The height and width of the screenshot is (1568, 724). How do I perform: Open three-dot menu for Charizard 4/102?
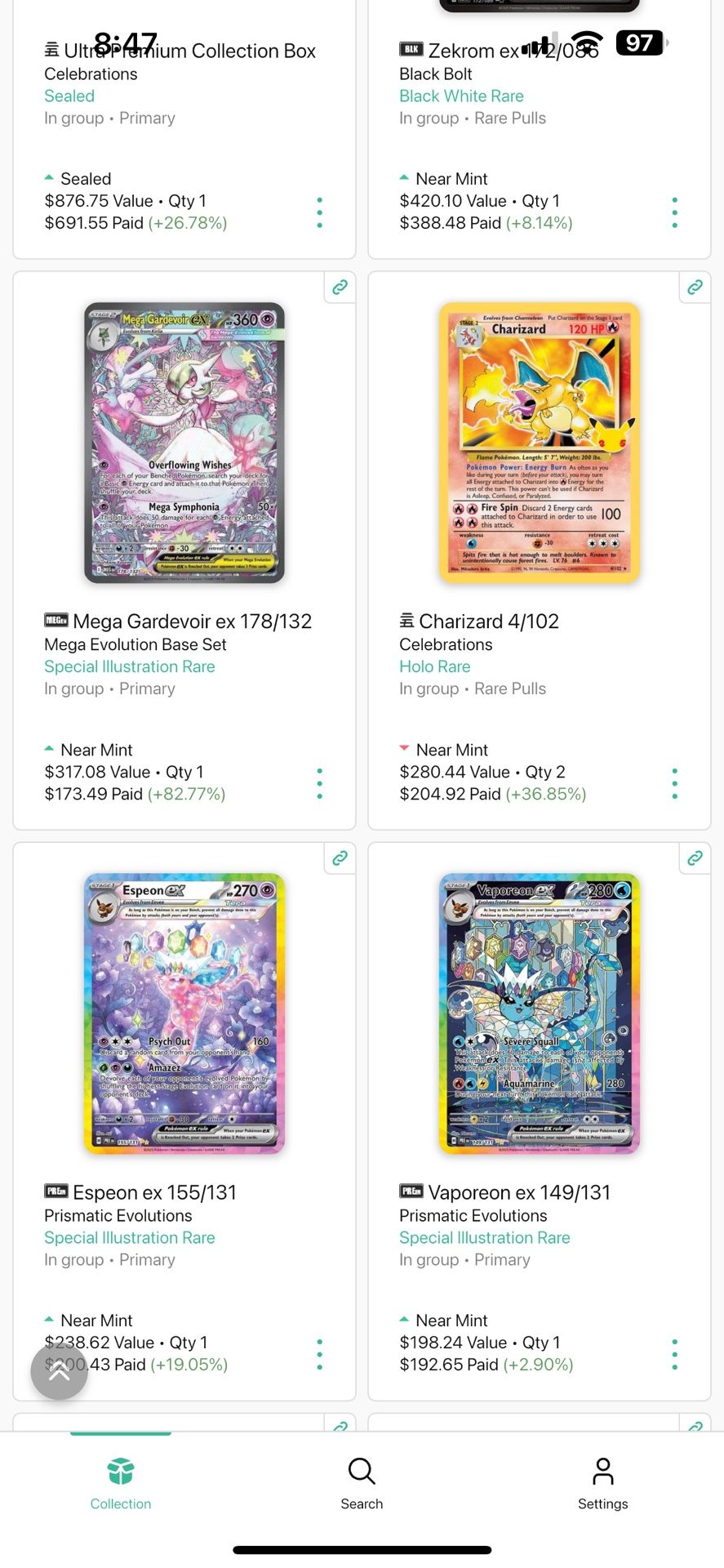point(674,783)
